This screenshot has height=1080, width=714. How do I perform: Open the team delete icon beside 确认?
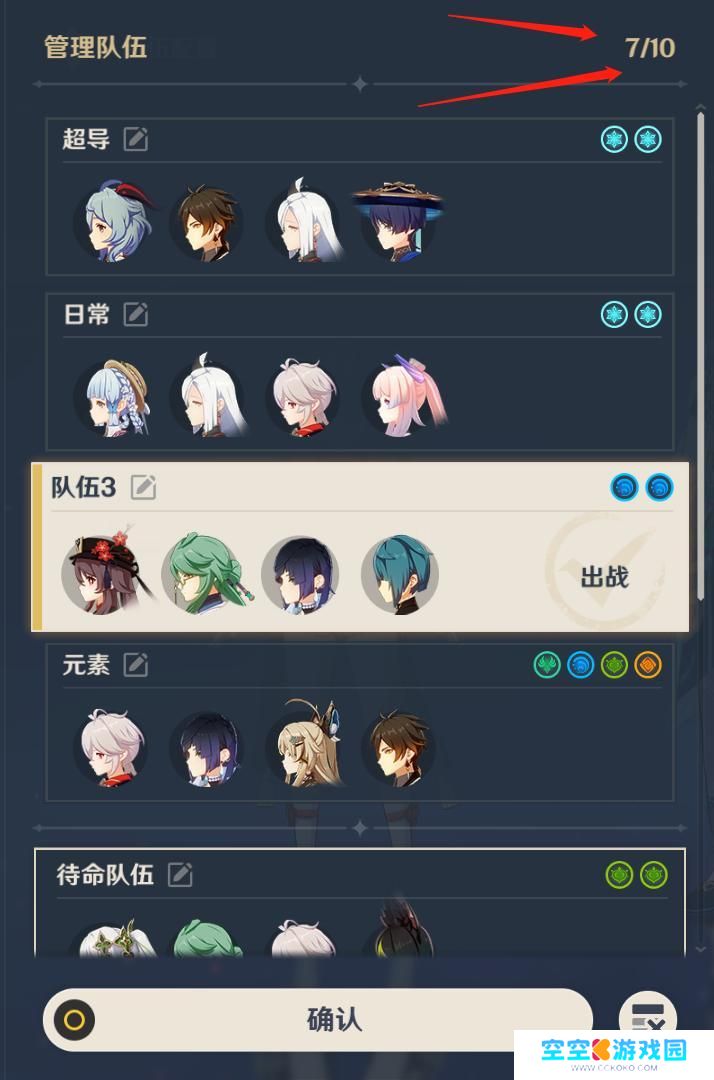tap(648, 1017)
